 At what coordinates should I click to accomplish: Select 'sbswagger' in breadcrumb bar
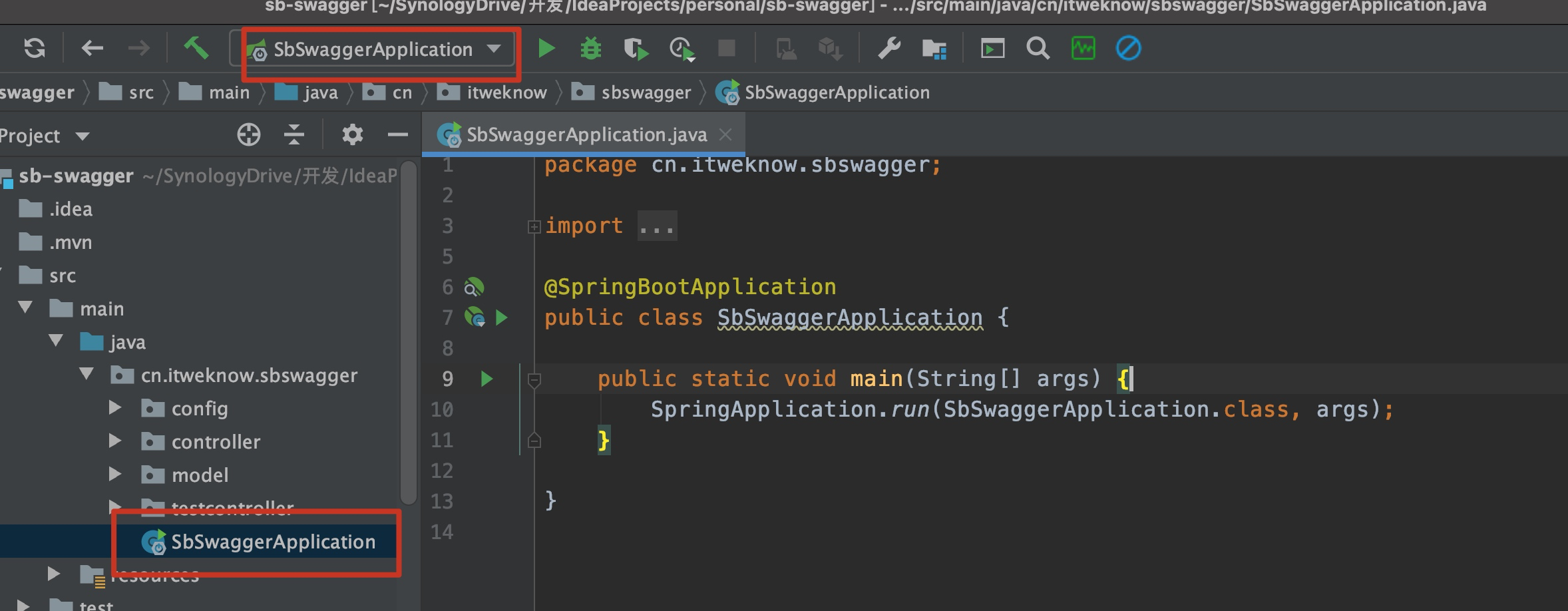[632, 92]
